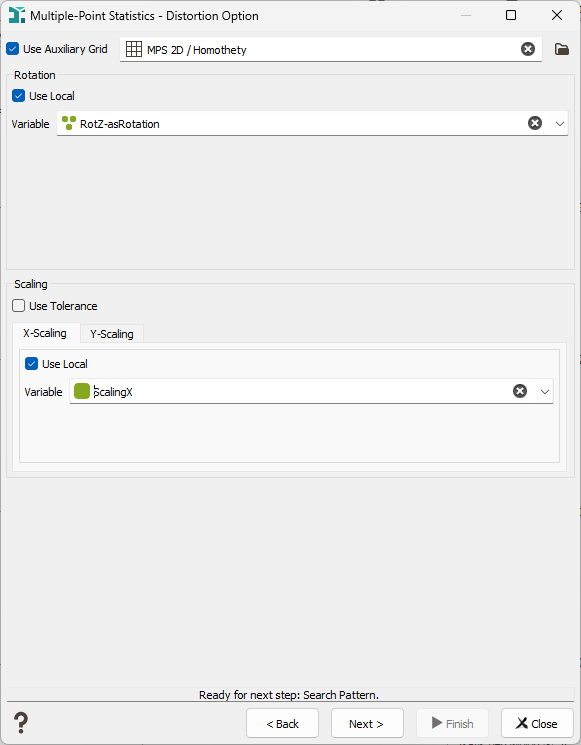Click the application logo in title bar
Screen dimensions: 581x745
[17, 15]
